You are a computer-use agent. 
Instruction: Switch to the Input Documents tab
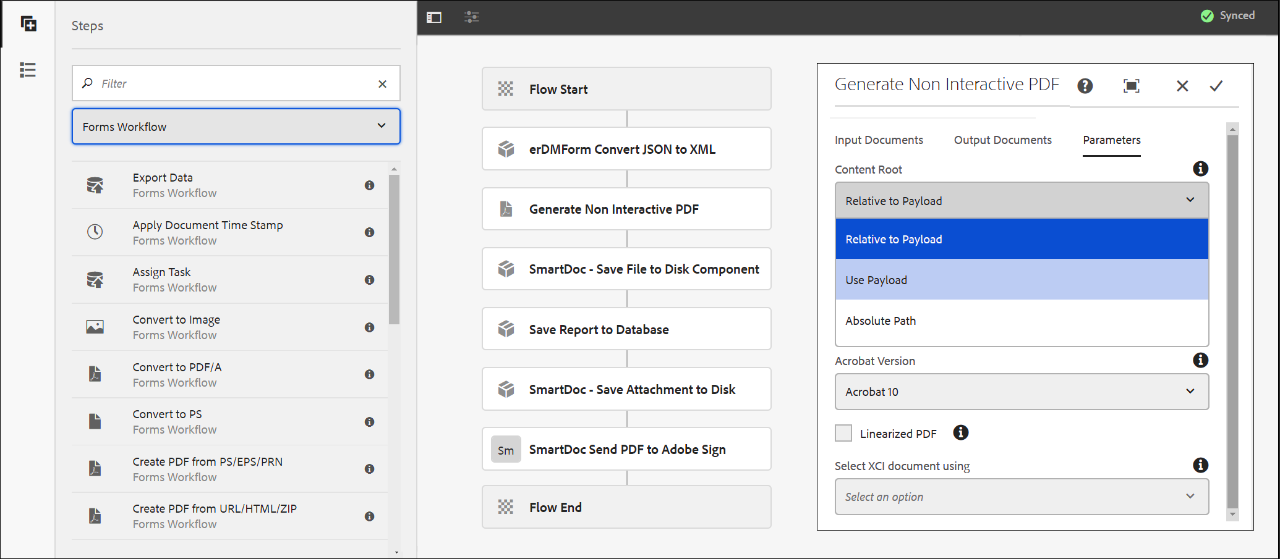(x=879, y=140)
